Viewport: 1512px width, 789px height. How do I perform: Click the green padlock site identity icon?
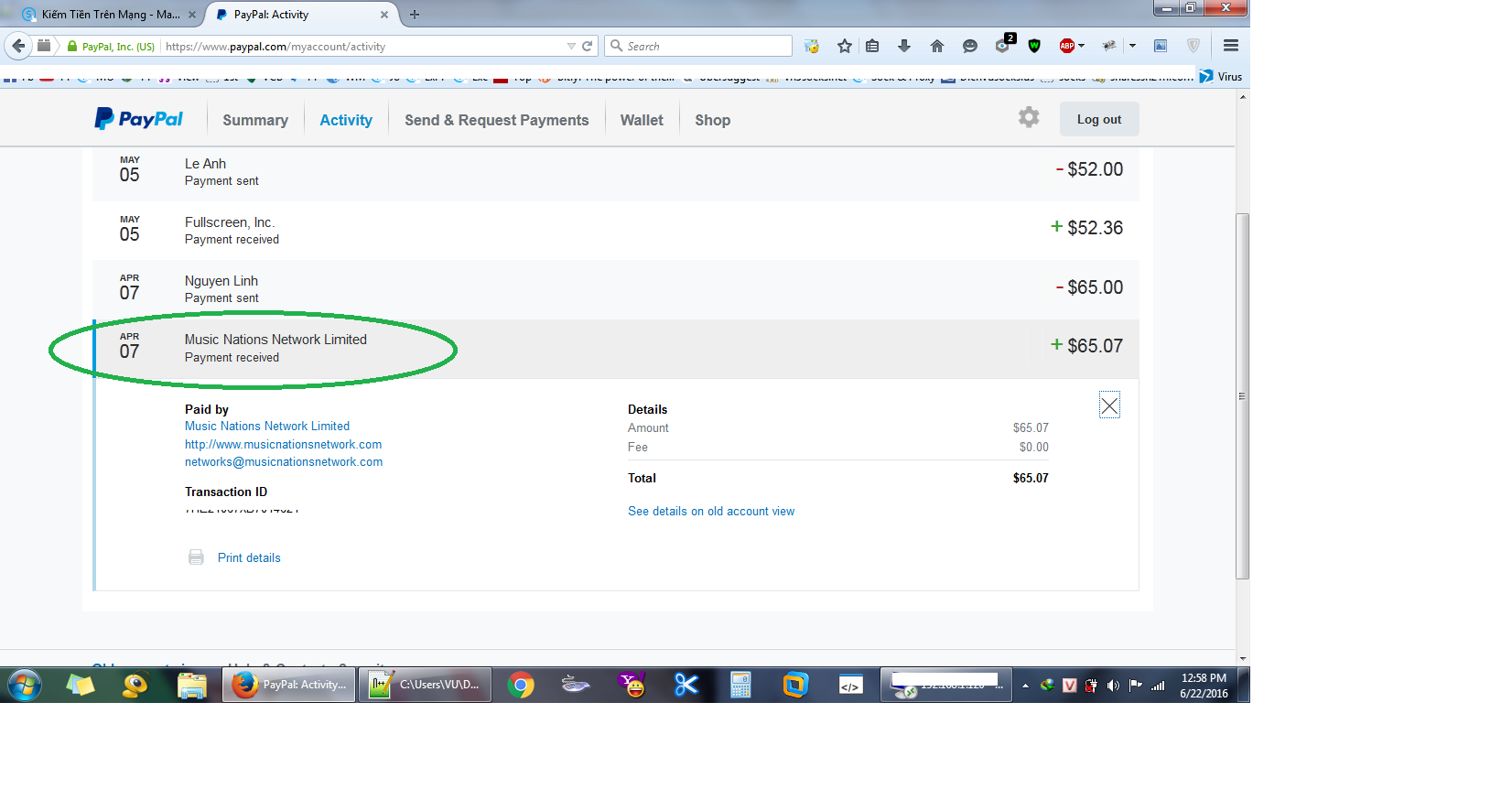pyautogui.click(x=72, y=46)
